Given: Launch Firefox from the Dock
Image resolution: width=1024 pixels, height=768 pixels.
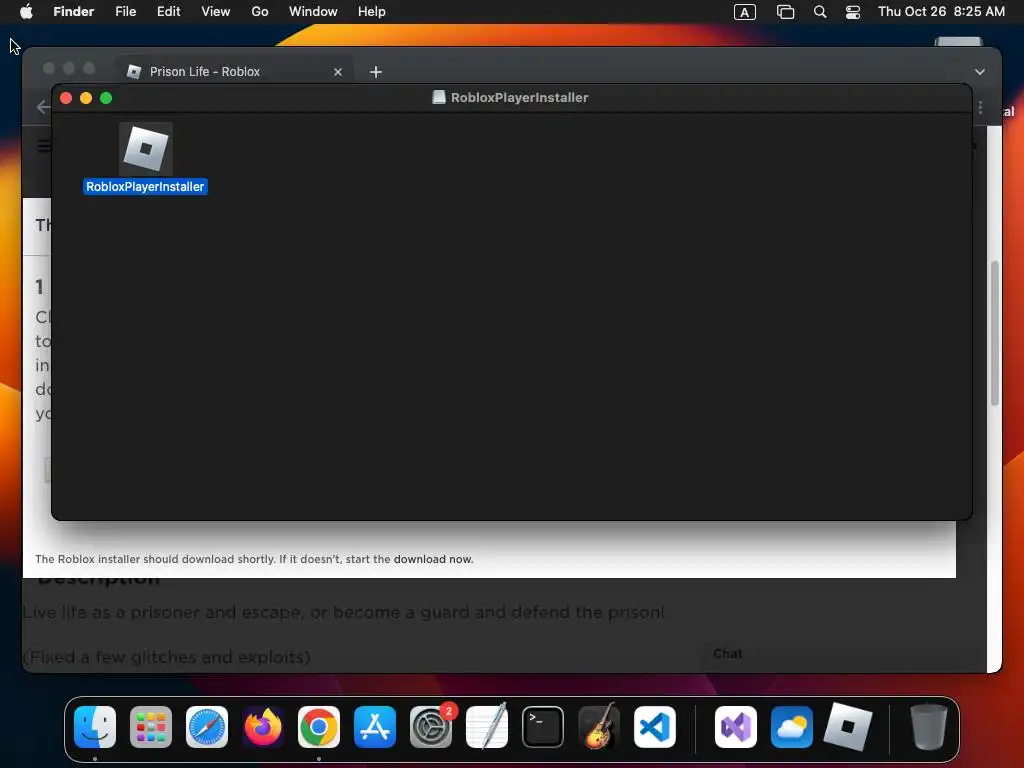Looking at the screenshot, I should point(263,727).
